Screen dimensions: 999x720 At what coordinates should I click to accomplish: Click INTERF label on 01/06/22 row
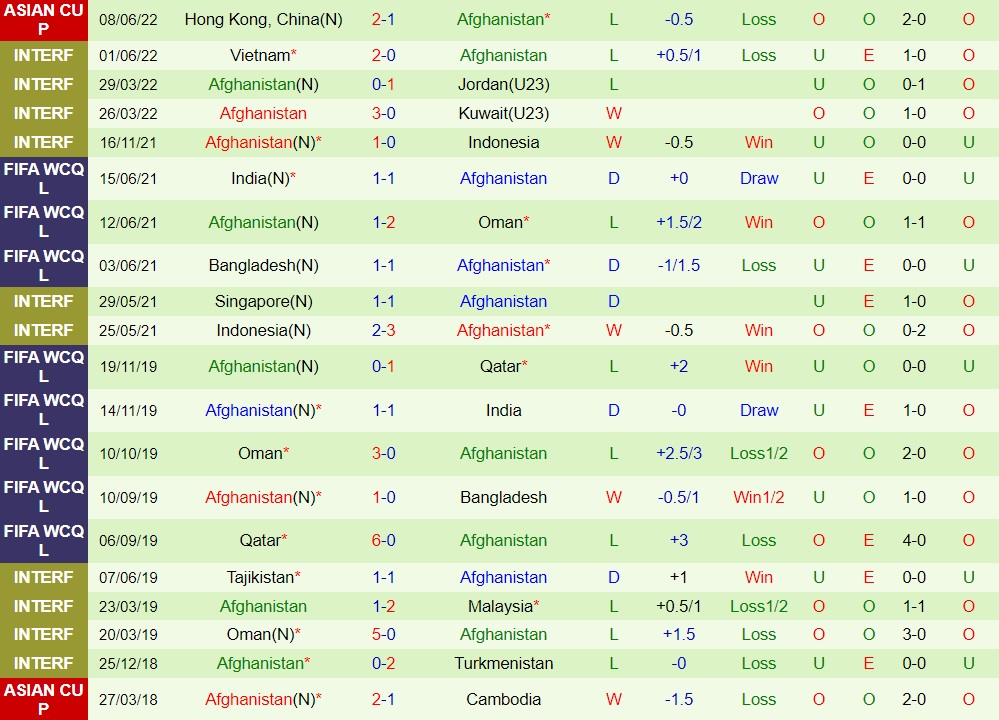[43, 55]
